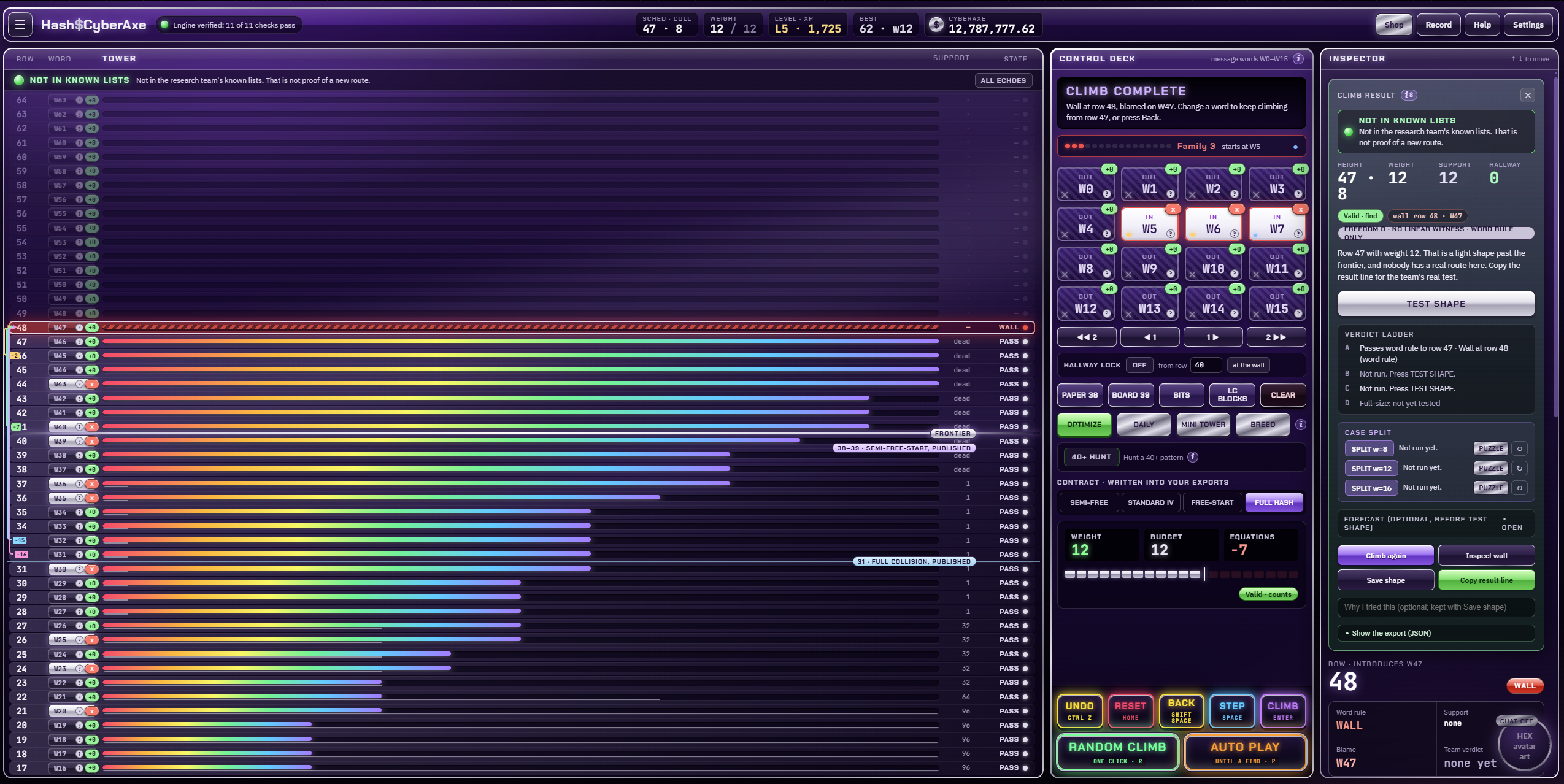Open the hamburger menu beside Hash$CyberAxe
This screenshot has width=1564, height=784.
[x=20, y=25]
